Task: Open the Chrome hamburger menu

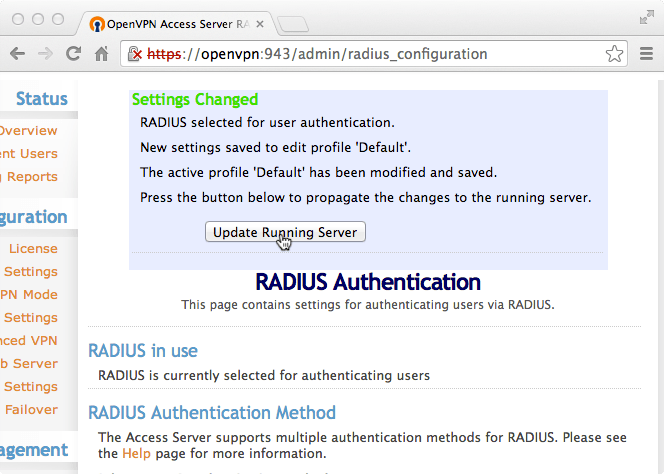Action: [646, 54]
